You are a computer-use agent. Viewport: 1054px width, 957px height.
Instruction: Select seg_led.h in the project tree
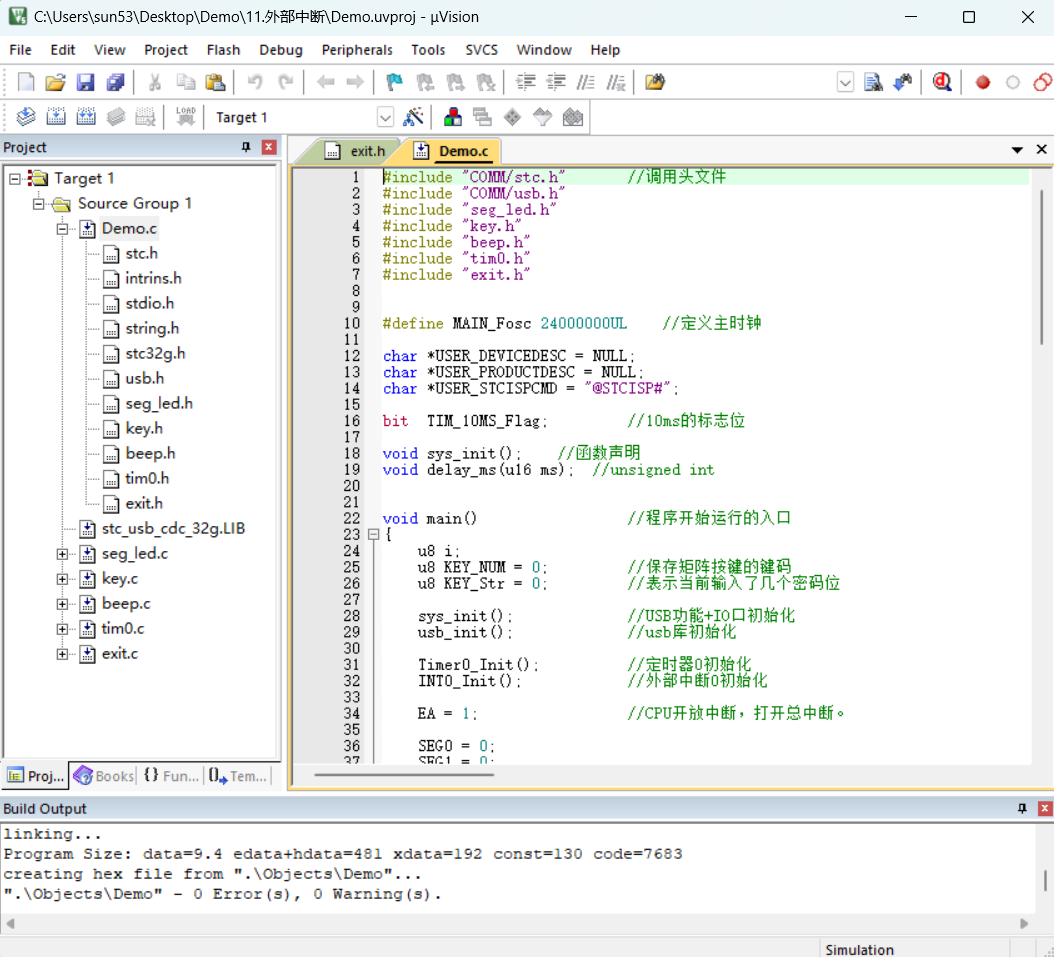pyautogui.click(x=159, y=403)
